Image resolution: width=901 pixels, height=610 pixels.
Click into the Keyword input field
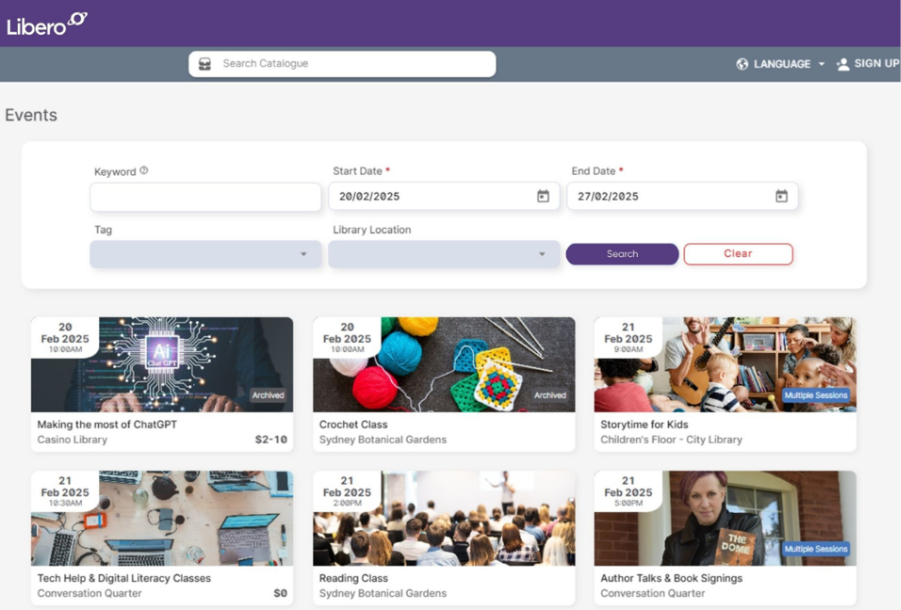205,197
